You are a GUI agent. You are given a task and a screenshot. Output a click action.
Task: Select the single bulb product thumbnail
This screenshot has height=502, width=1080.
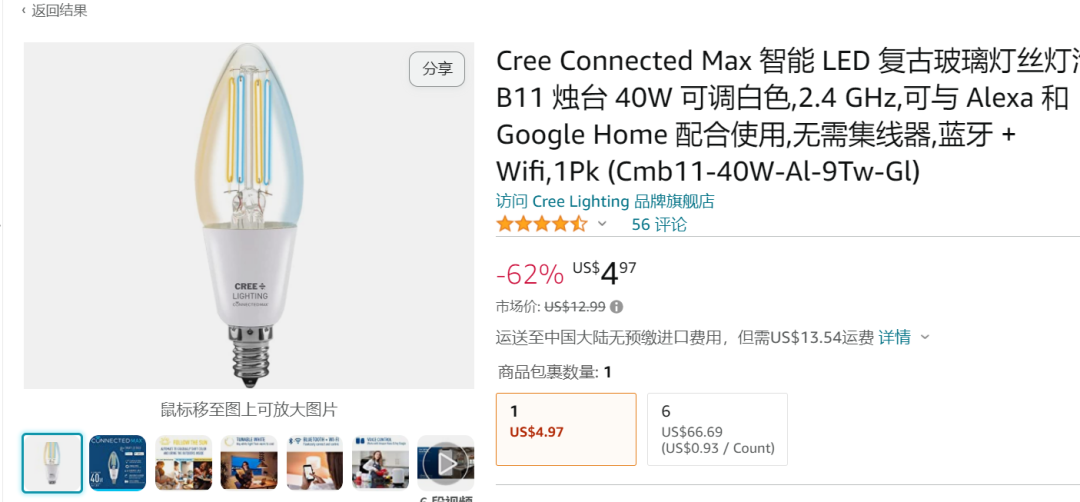pyautogui.click(x=52, y=462)
